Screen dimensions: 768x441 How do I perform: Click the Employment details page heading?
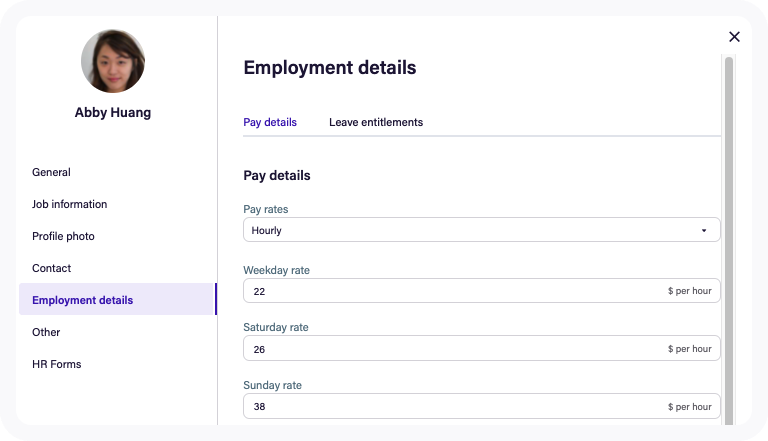click(330, 68)
